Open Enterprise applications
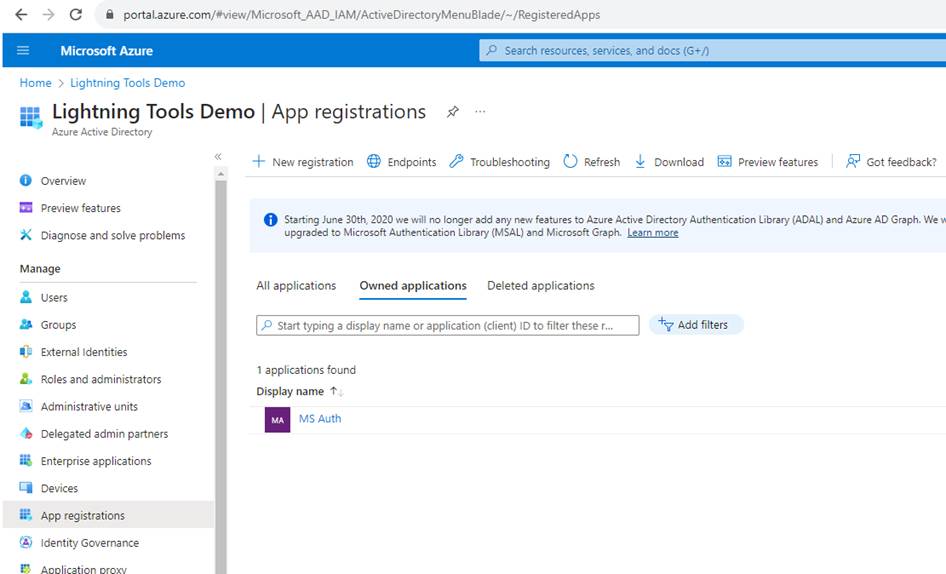Screen dimensions: 946x574 pos(96,461)
